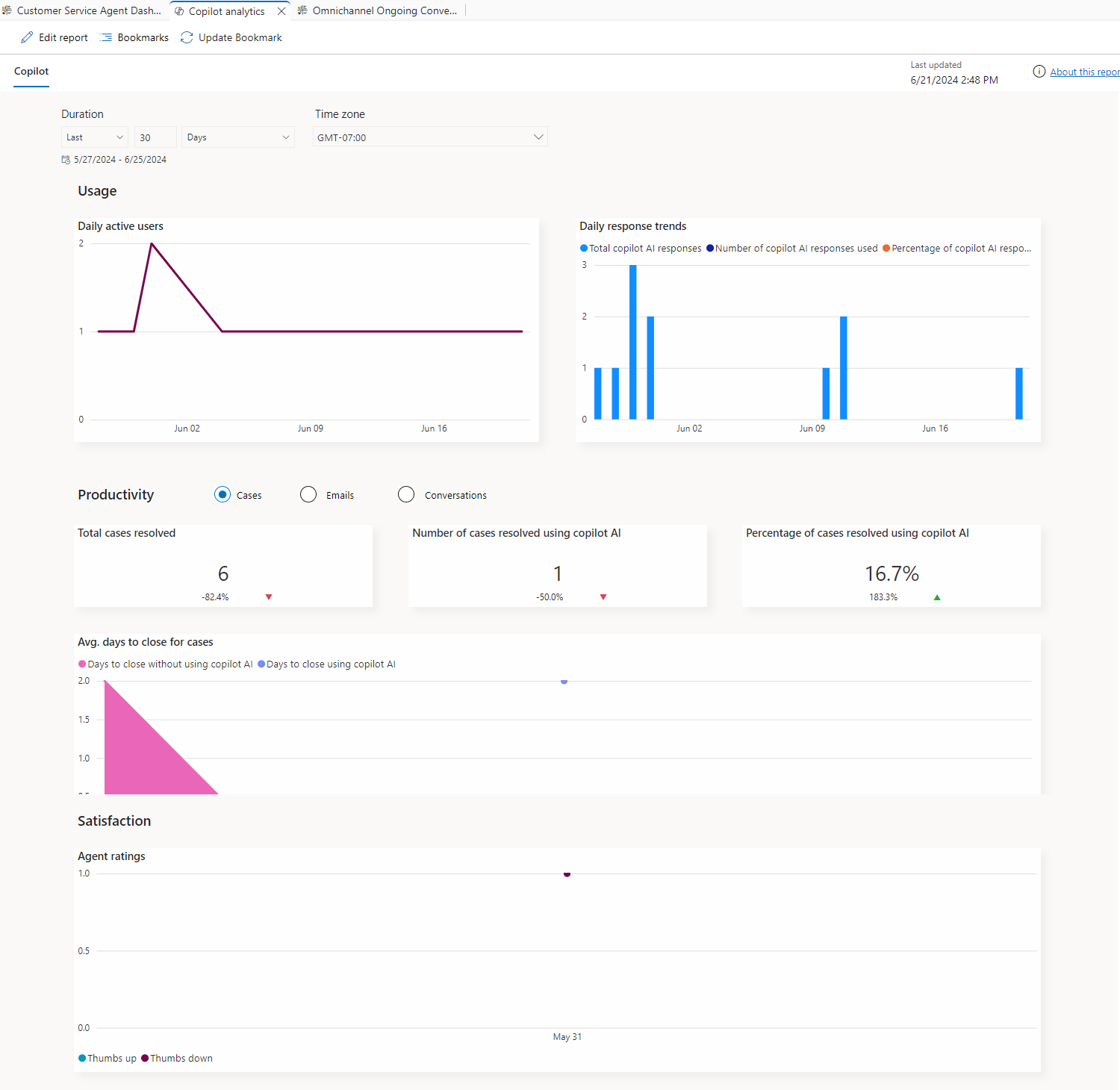Click the Update Bookmark refresh icon

click(x=187, y=37)
